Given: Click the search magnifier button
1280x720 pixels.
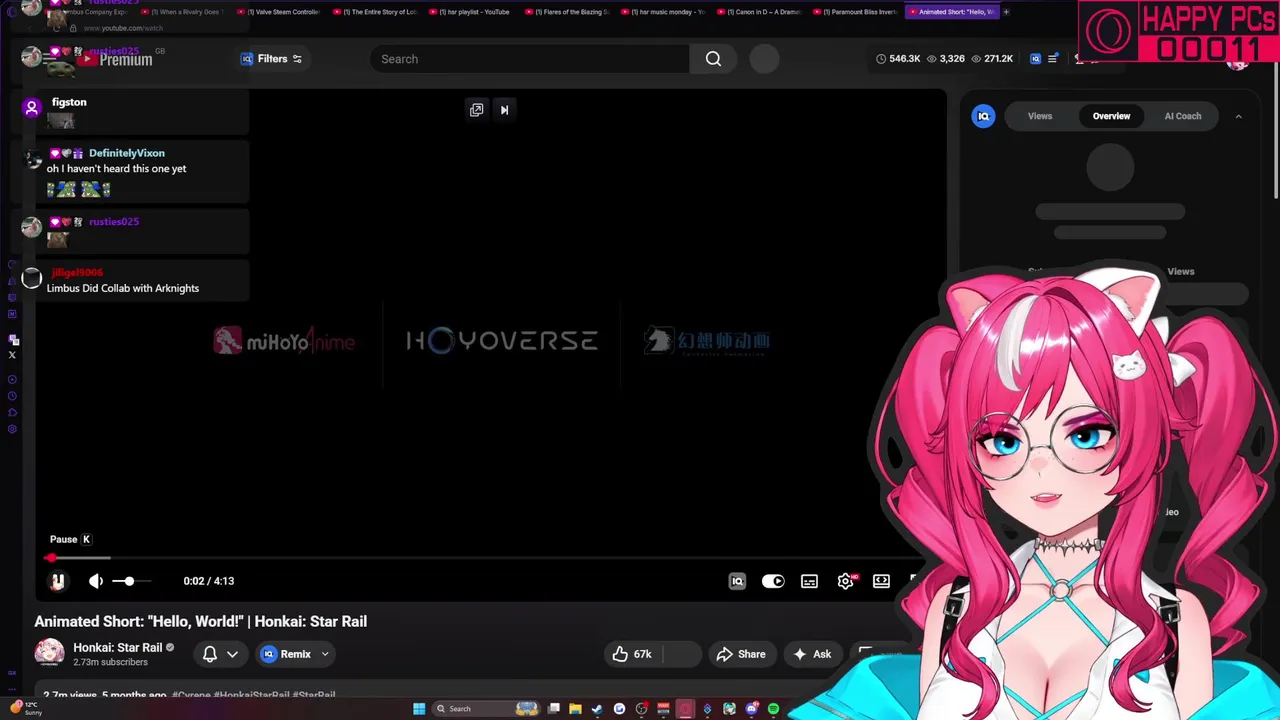Looking at the screenshot, I should pyautogui.click(x=713, y=59).
